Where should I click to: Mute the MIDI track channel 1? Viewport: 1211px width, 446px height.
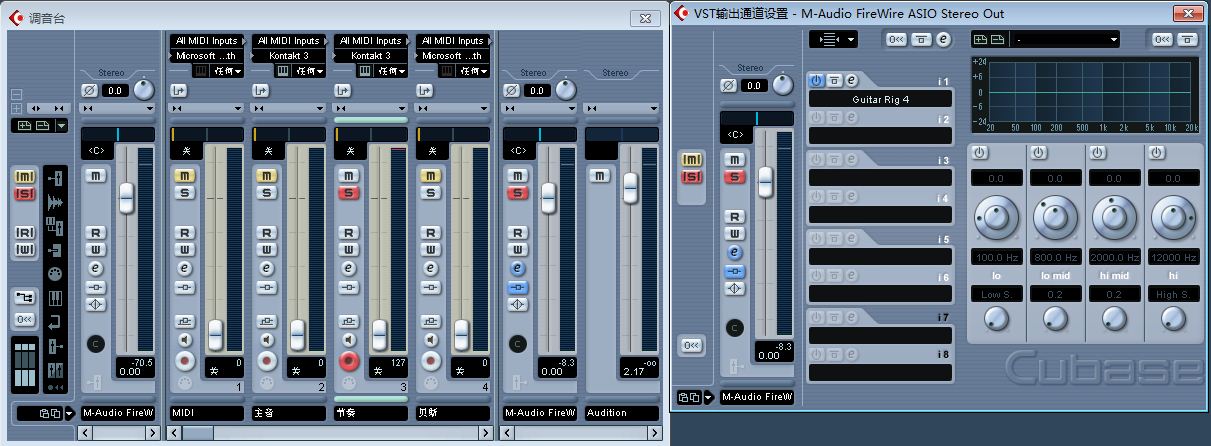[184, 175]
